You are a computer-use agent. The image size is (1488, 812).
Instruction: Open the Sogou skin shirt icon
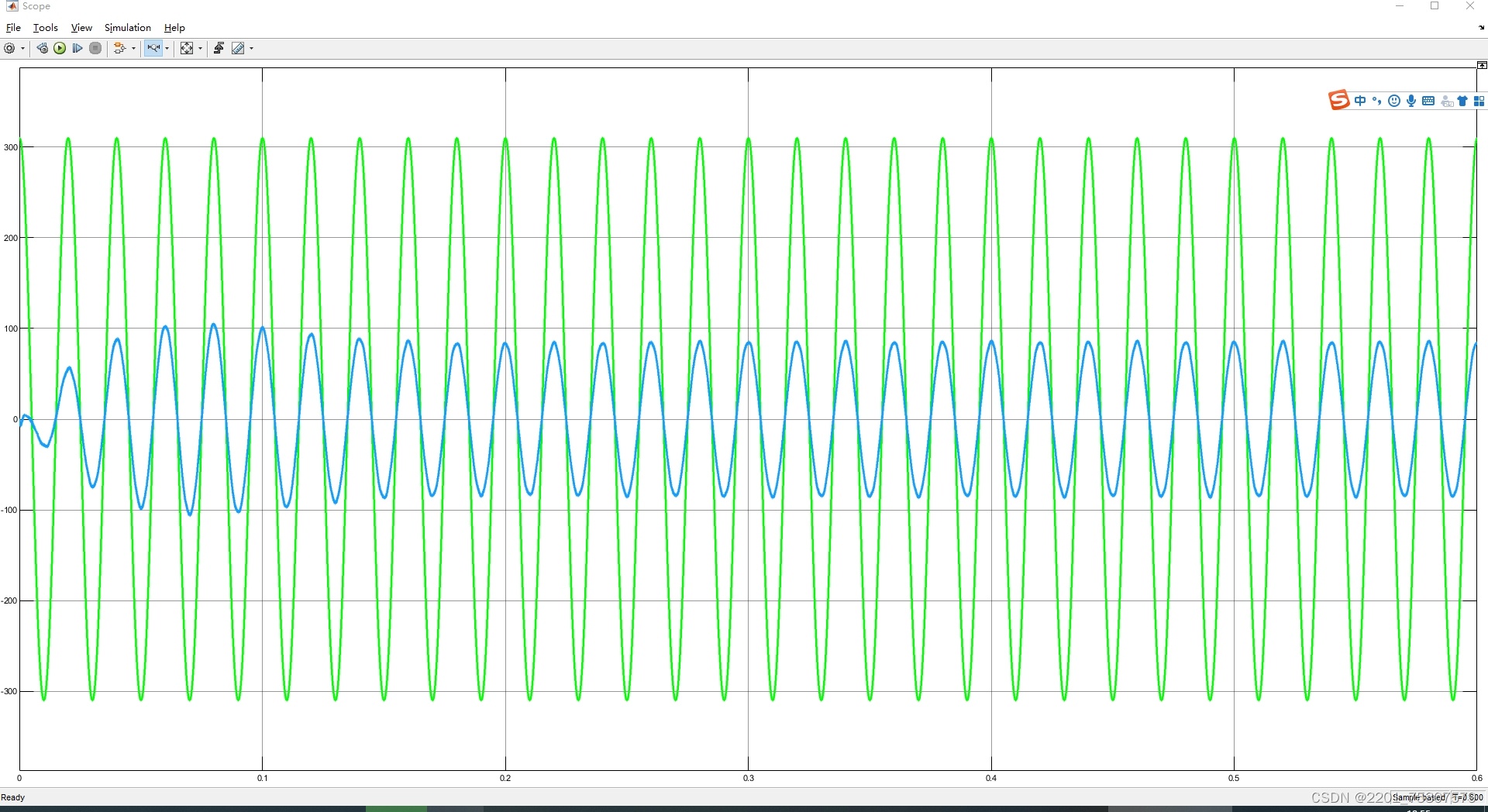click(1462, 101)
